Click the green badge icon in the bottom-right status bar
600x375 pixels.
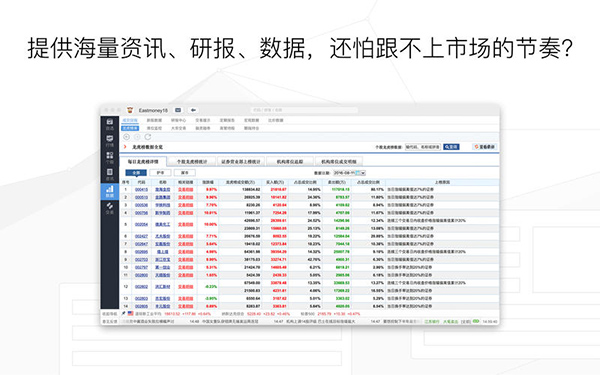coord(476,321)
